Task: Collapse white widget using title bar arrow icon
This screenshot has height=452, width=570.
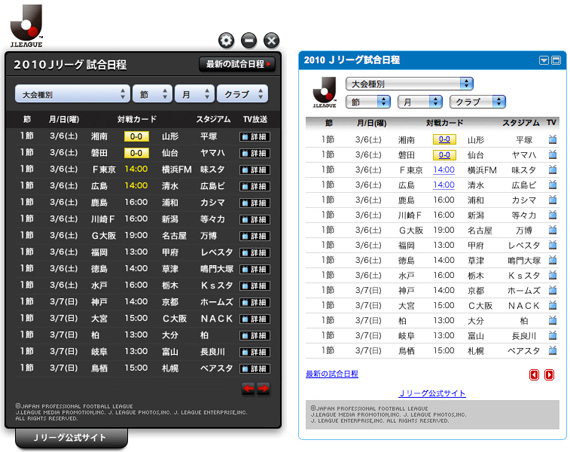Action: 543,60
